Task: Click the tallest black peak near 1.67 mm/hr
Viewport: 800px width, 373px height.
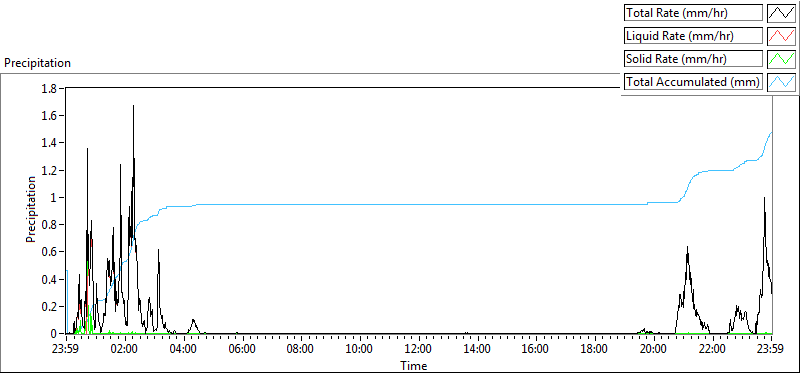Action: [134, 106]
